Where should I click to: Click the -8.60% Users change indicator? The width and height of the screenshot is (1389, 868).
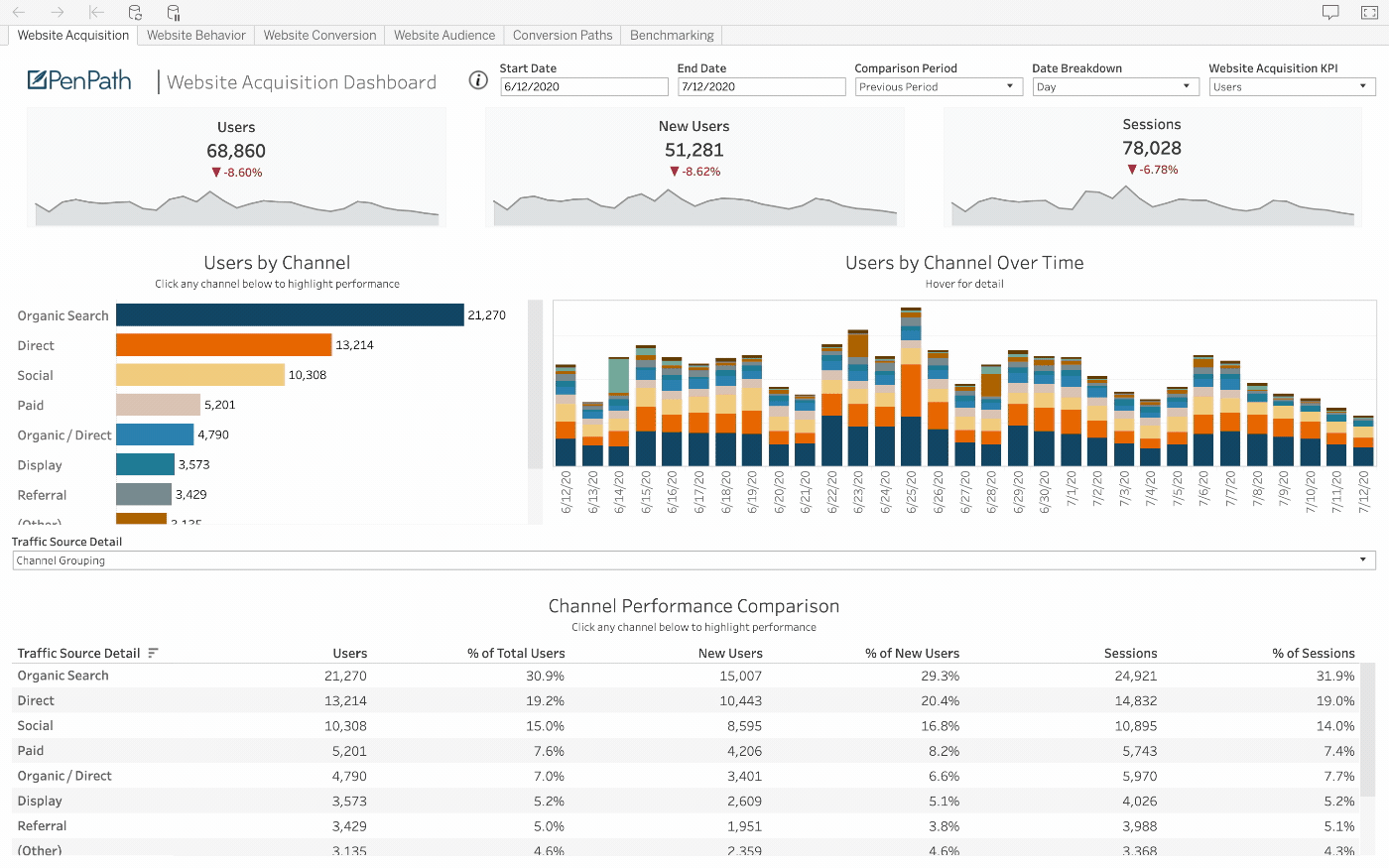(236, 173)
